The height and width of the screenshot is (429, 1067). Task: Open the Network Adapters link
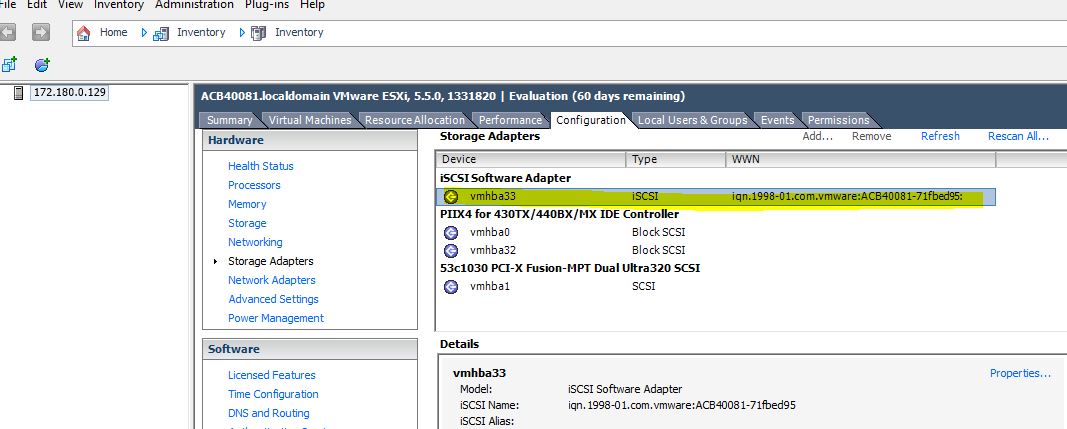tap(272, 281)
